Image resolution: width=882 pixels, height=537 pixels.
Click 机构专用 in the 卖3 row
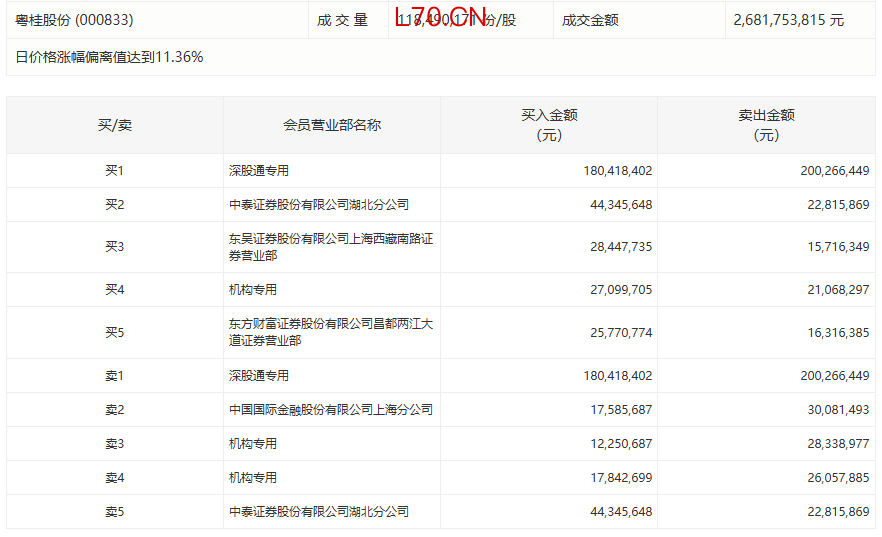coord(253,444)
